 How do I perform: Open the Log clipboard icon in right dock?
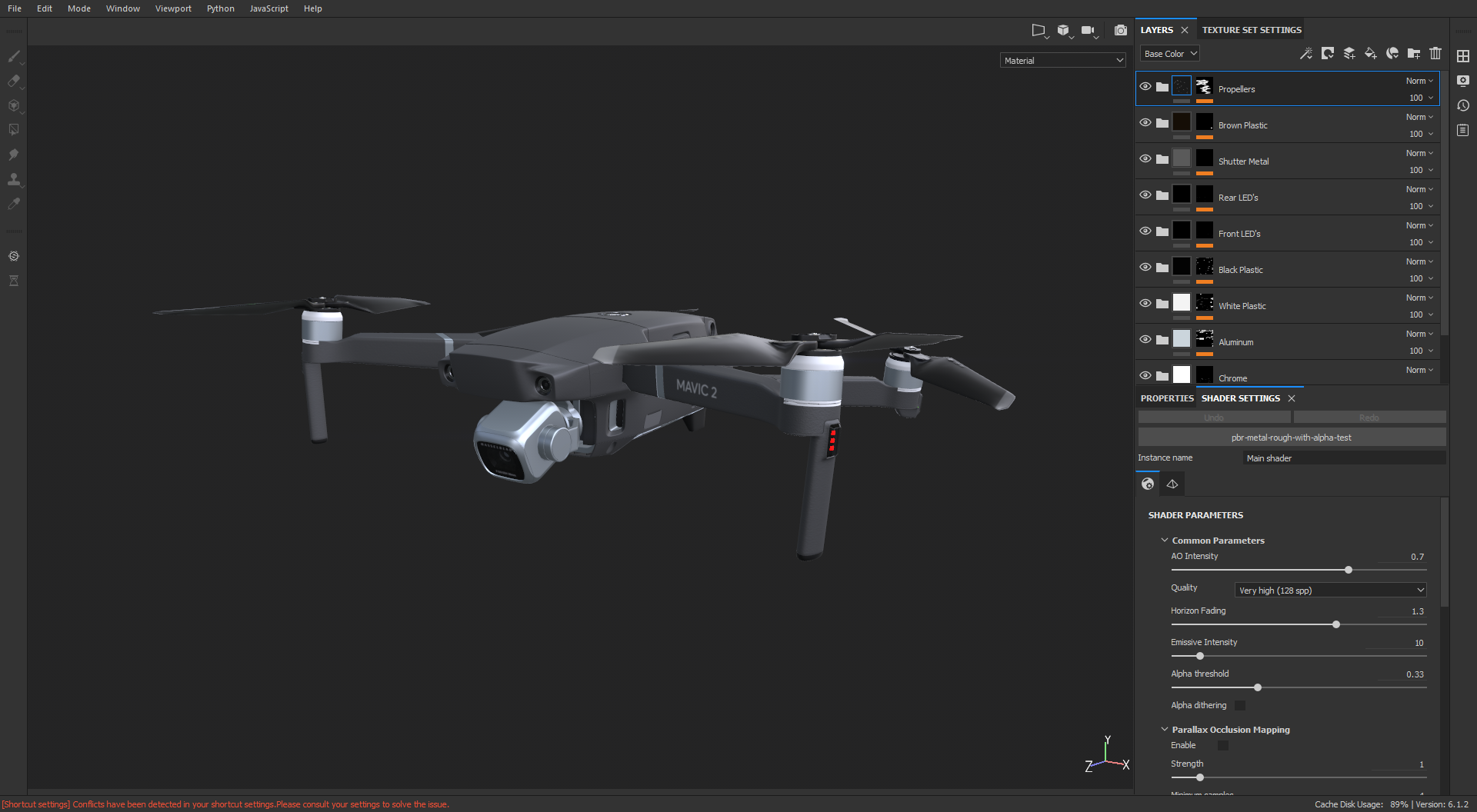(x=1463, y=131)
